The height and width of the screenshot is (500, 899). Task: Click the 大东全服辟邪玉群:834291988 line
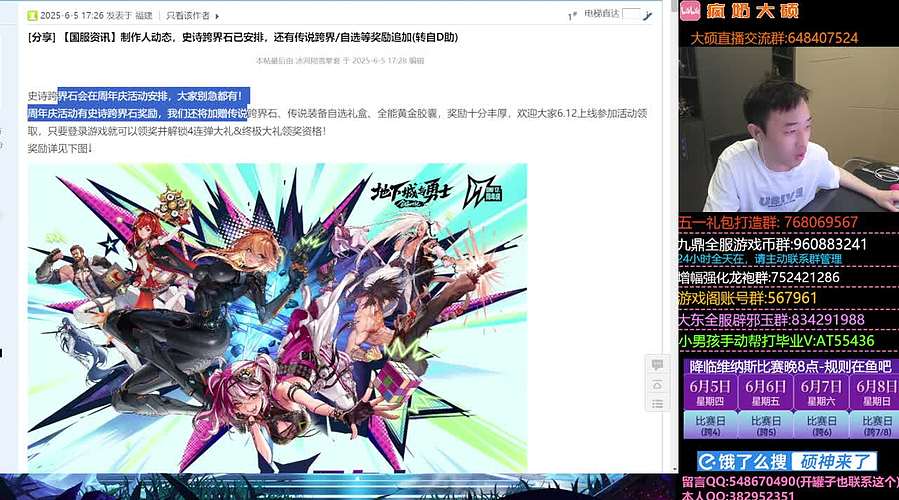point(772,319)
